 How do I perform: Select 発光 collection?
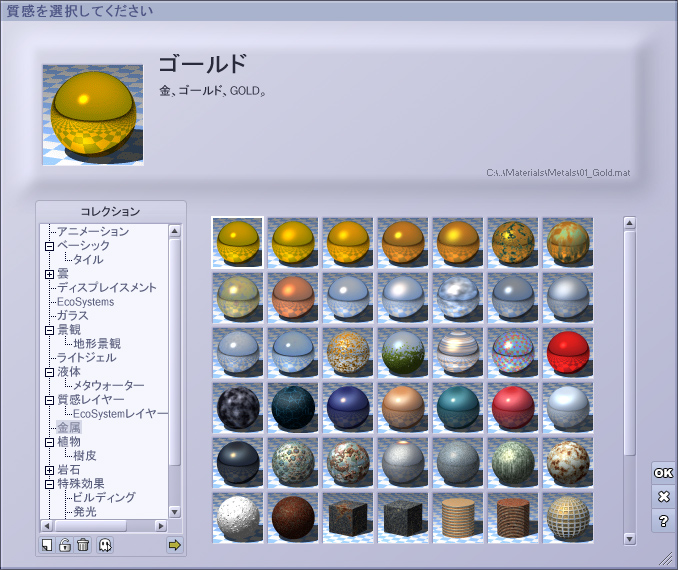pyautogui.click(x=85, y=512)
